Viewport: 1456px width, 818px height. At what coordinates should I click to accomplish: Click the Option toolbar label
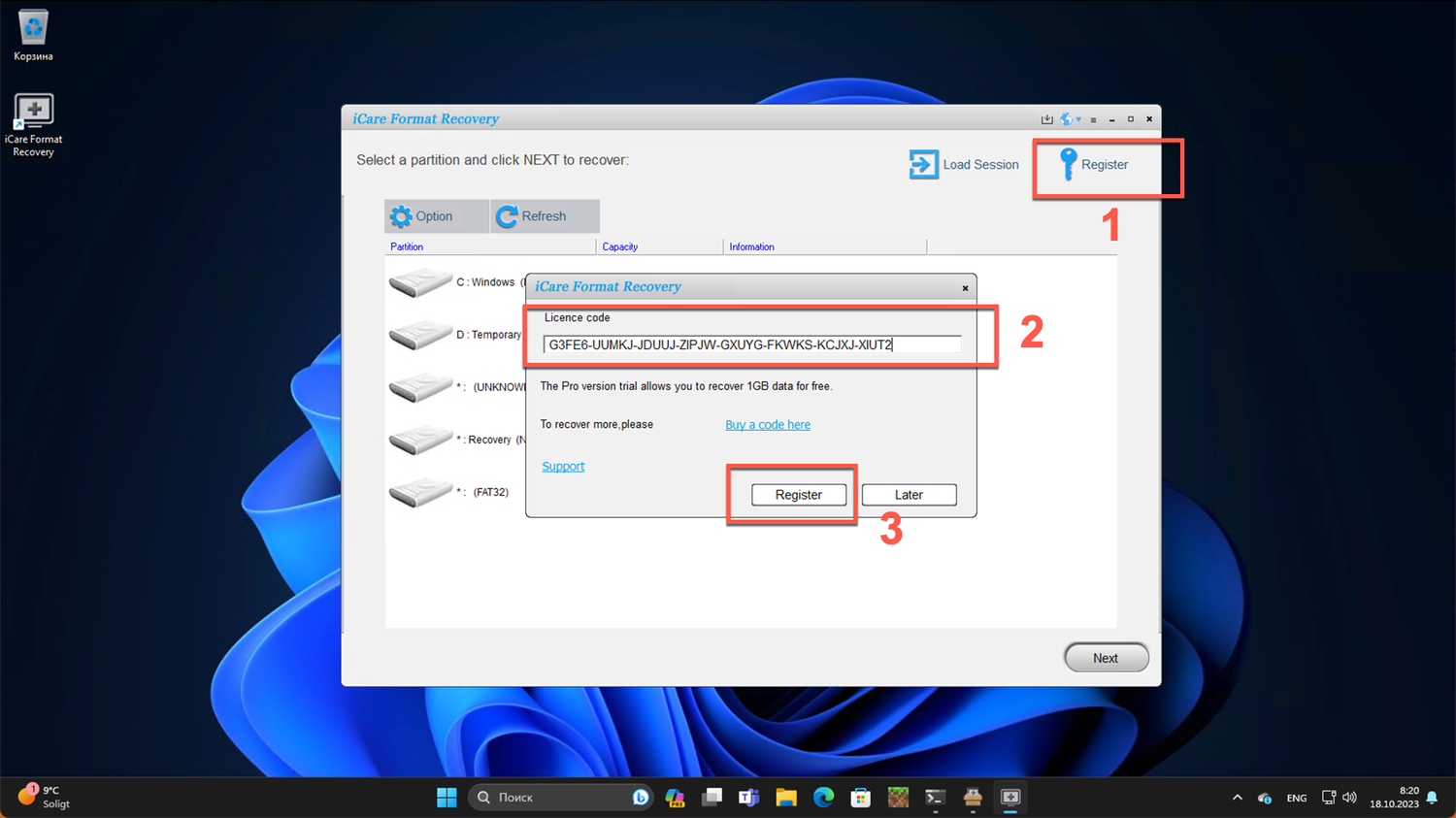click(x=434, y=216)
